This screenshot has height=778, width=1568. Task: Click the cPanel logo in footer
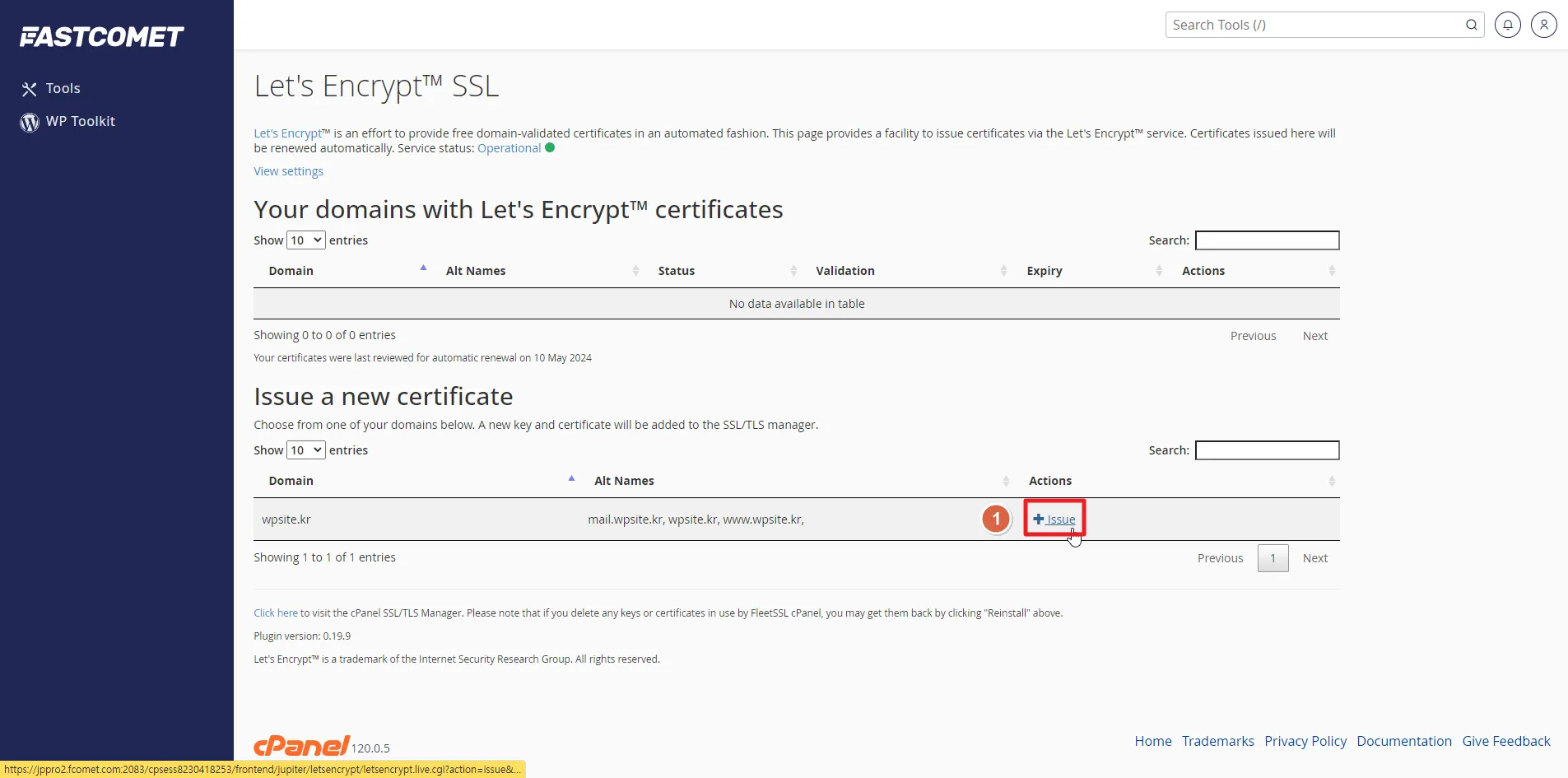(x=302, y=745)
